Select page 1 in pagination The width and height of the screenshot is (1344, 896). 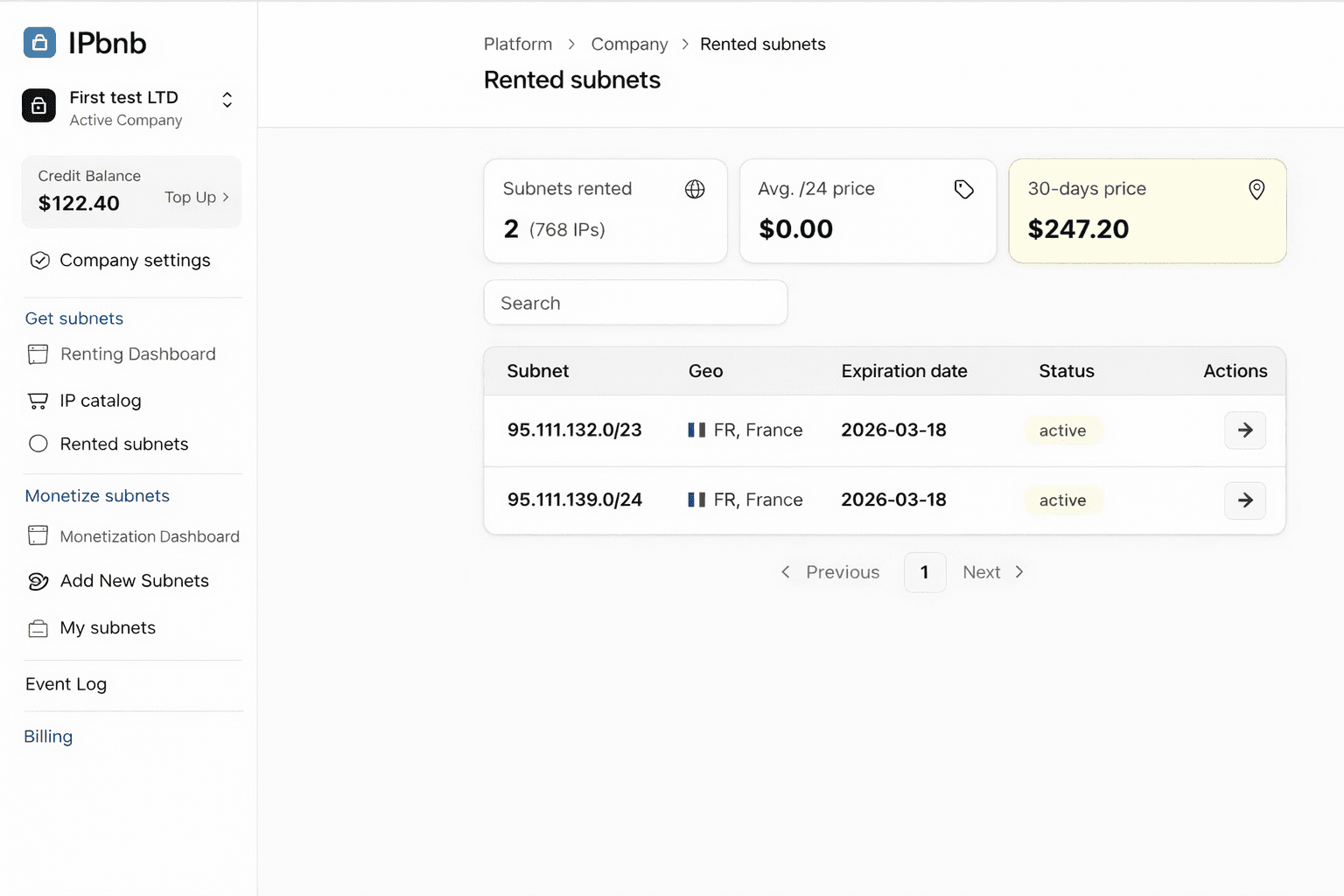925,571
